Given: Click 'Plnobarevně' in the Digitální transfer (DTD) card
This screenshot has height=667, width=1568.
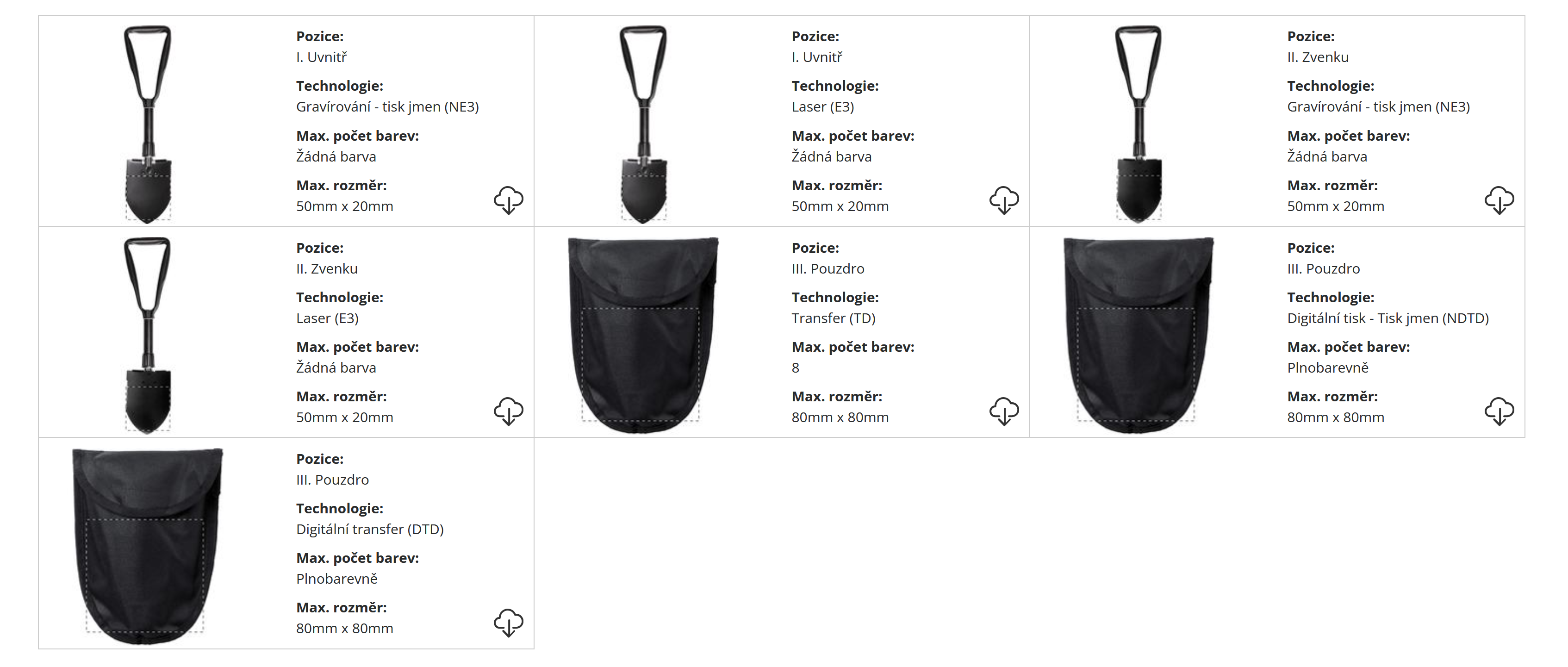Looking at the screenshot, I should (x=336, y=579).
